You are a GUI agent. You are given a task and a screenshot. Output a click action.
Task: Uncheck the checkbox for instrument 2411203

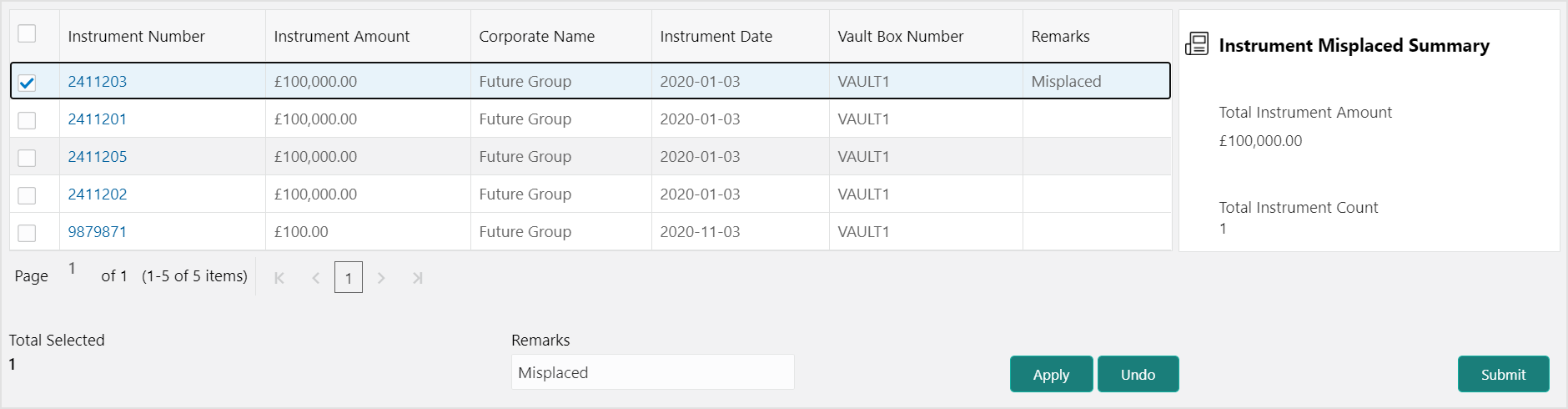point(27,83)
